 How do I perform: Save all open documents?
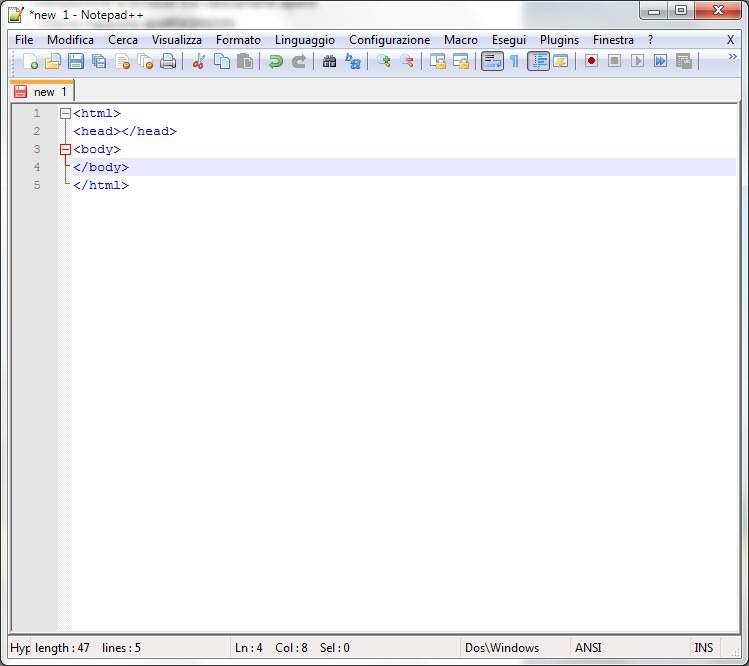pyautogui.click(x=99, y=61)
